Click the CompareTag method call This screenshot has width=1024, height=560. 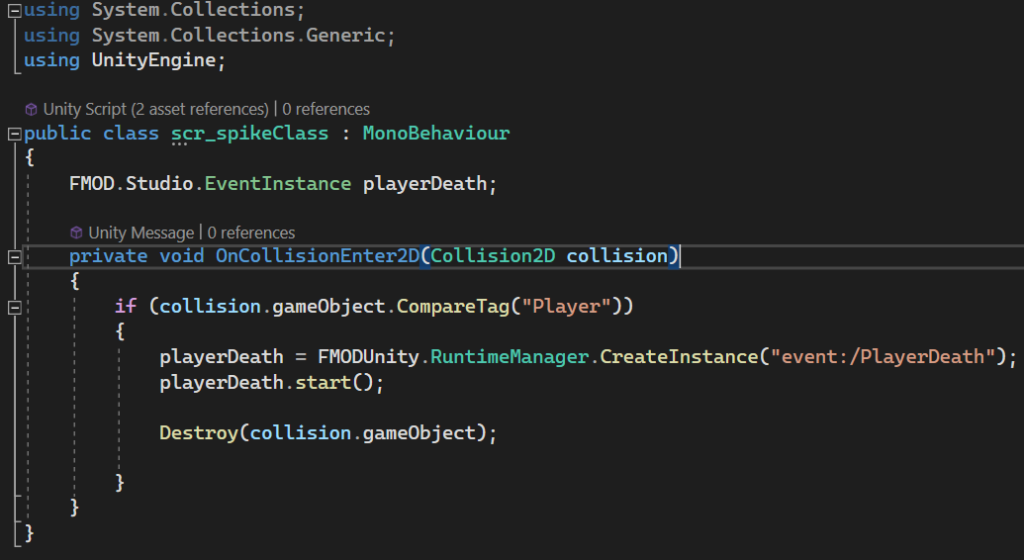click(x=448, y=306)
